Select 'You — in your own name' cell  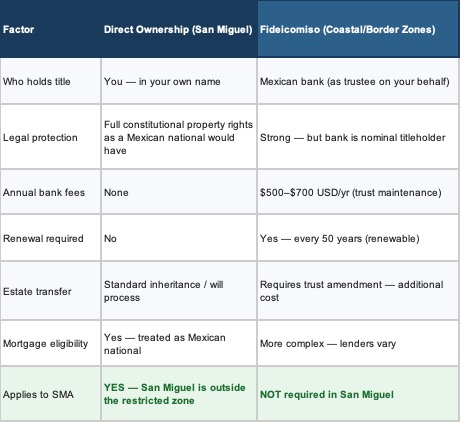[162, 81]
